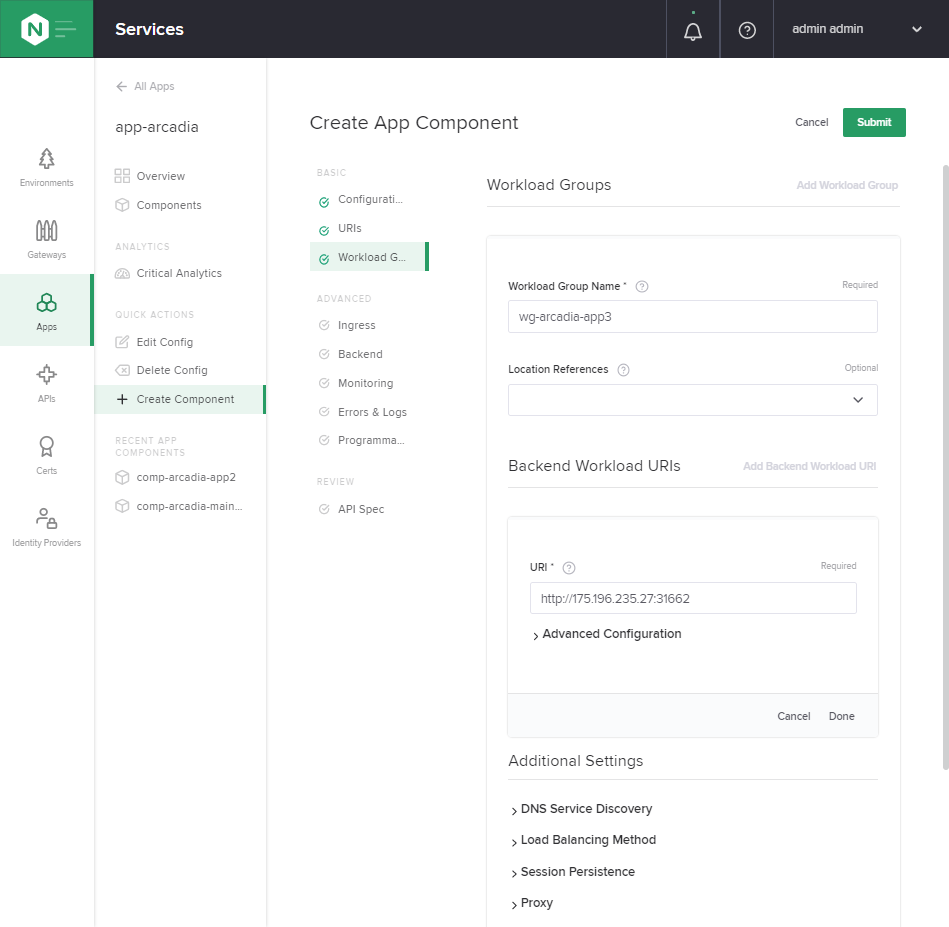The image size is (949, 927).
Task: Go to the Workload Groups step
Action: [x=369, y=257]
